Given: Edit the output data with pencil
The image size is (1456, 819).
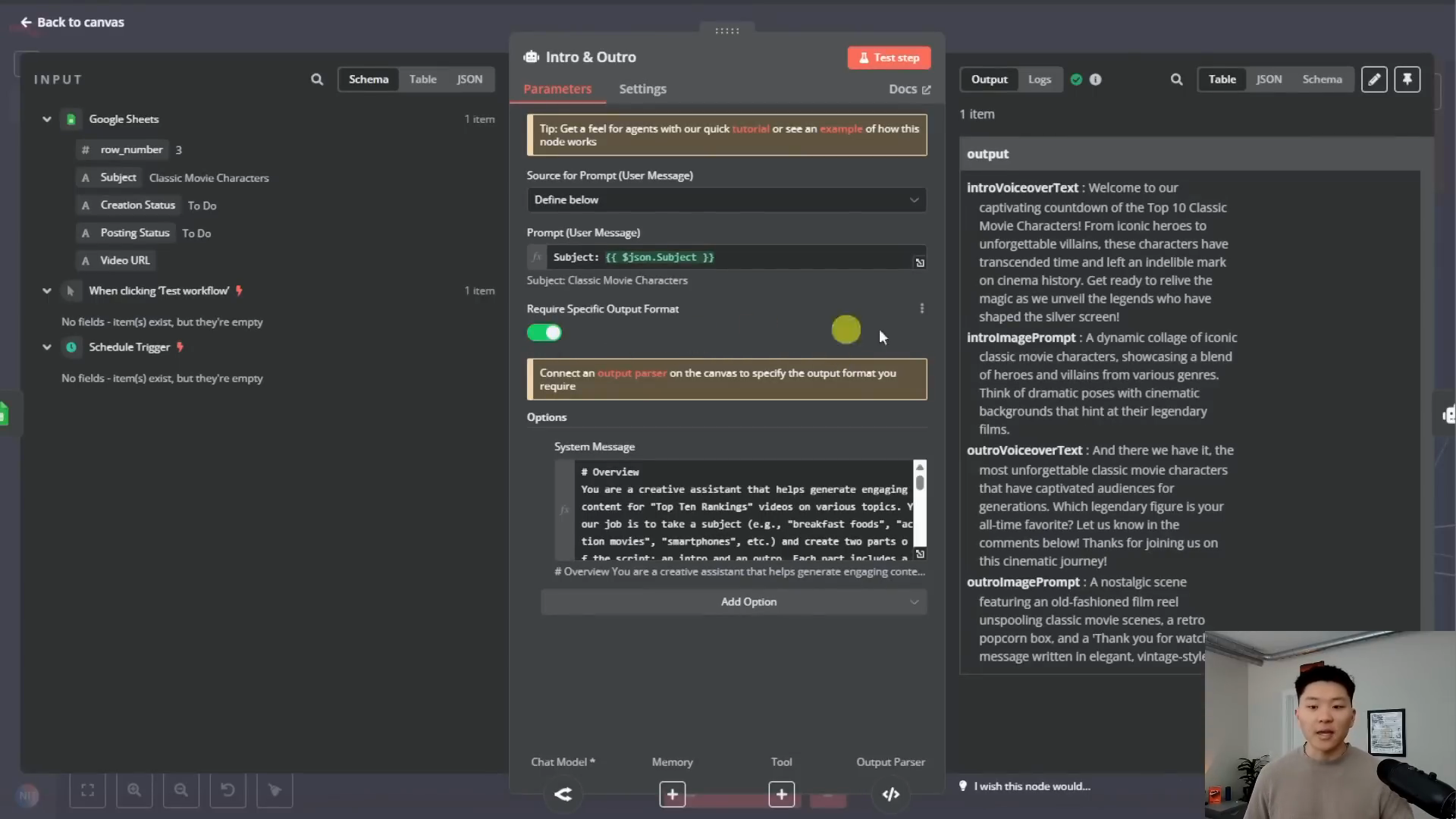Looking at the screenshot, I should 1374,79.
